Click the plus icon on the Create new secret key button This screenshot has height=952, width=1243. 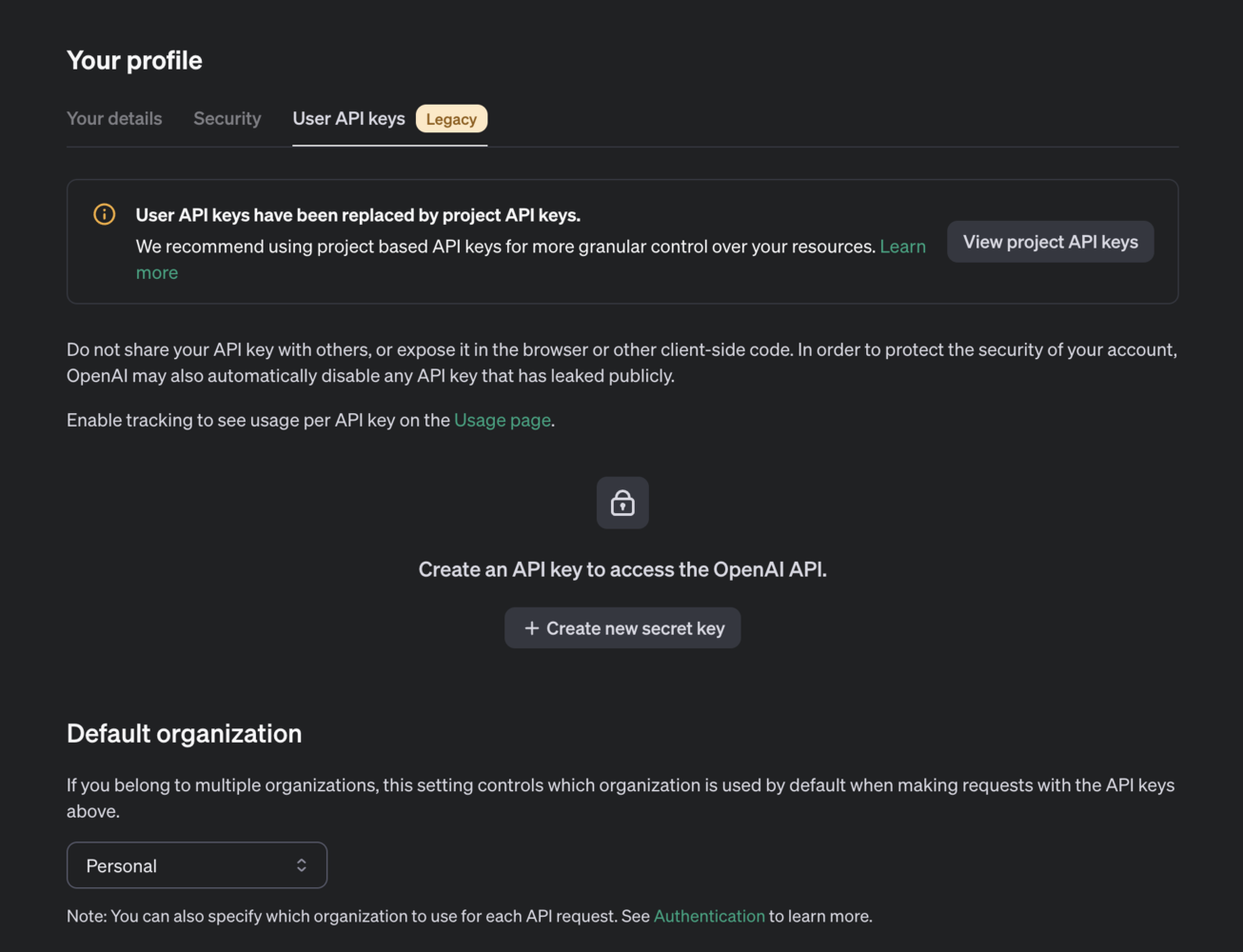[x=532, y=628]
